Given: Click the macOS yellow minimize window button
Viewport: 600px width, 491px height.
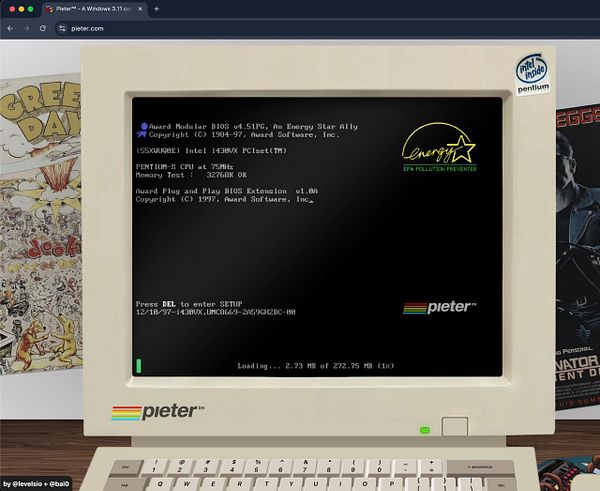Looking at the screenshot, I should pyautogui.click(x=21, y=9).
